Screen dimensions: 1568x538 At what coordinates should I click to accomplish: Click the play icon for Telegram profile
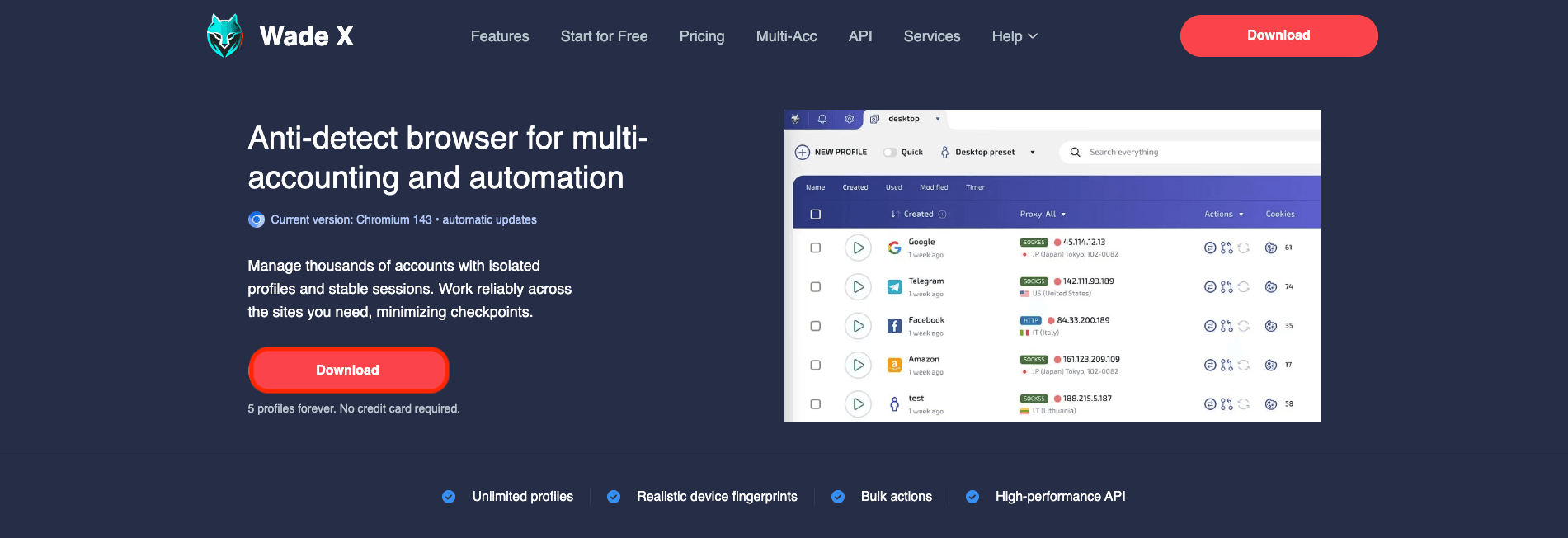coord(858,286)
